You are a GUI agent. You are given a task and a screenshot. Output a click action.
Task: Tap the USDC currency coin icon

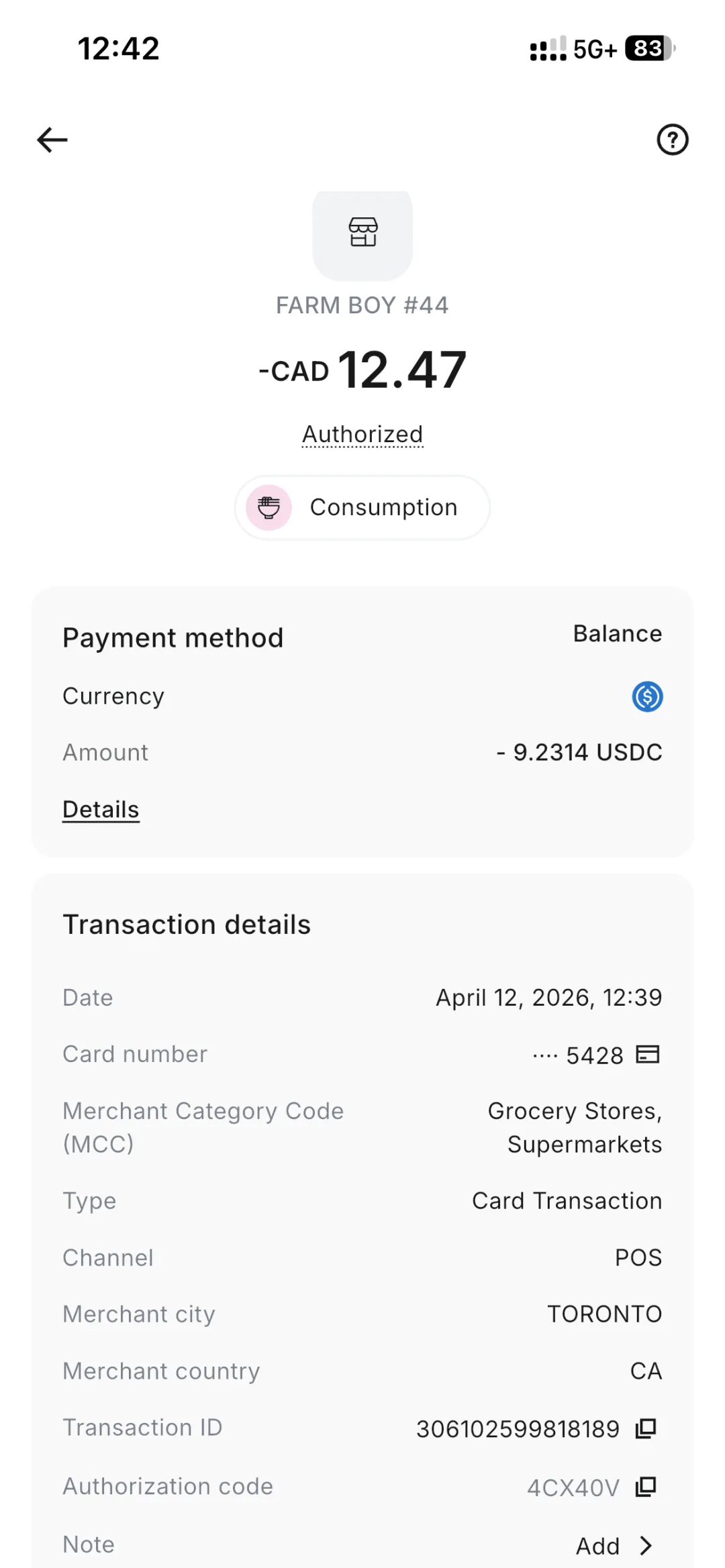pyautogui.click(x=647, y=696)
